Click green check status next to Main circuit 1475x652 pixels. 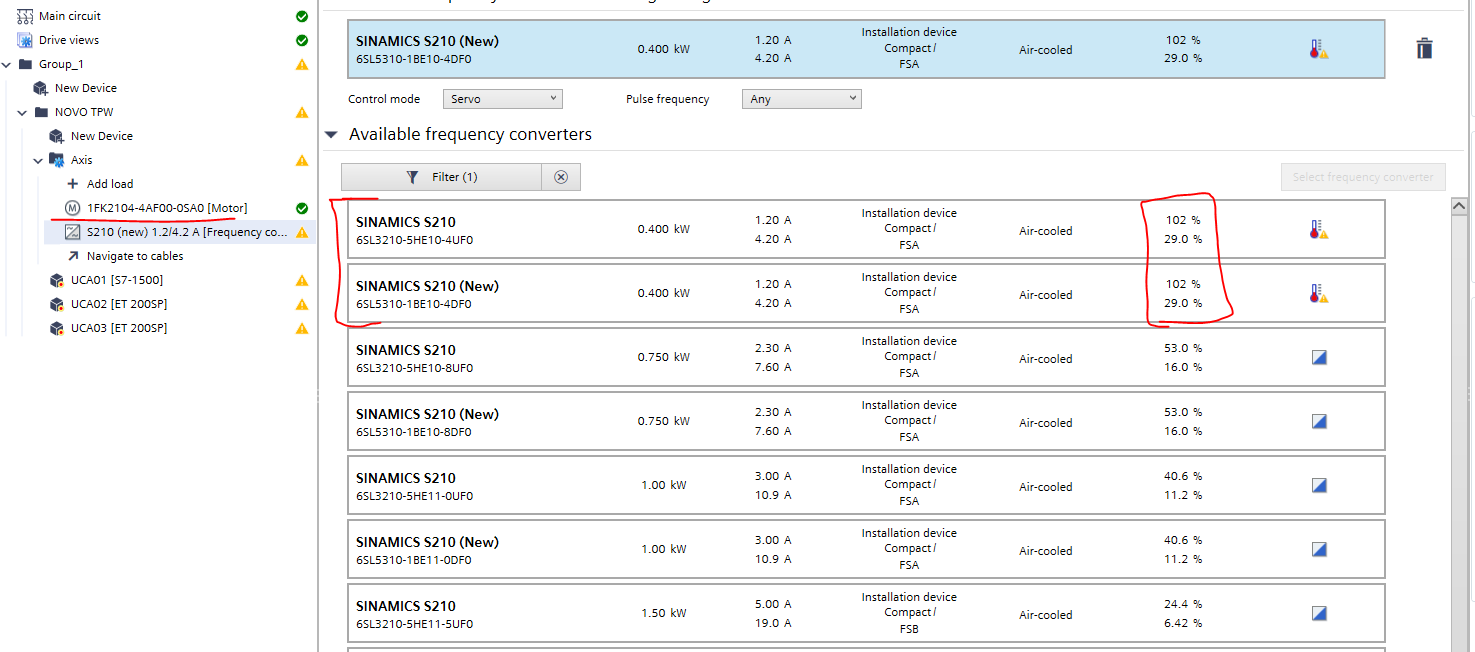click(x=302, y=16)
